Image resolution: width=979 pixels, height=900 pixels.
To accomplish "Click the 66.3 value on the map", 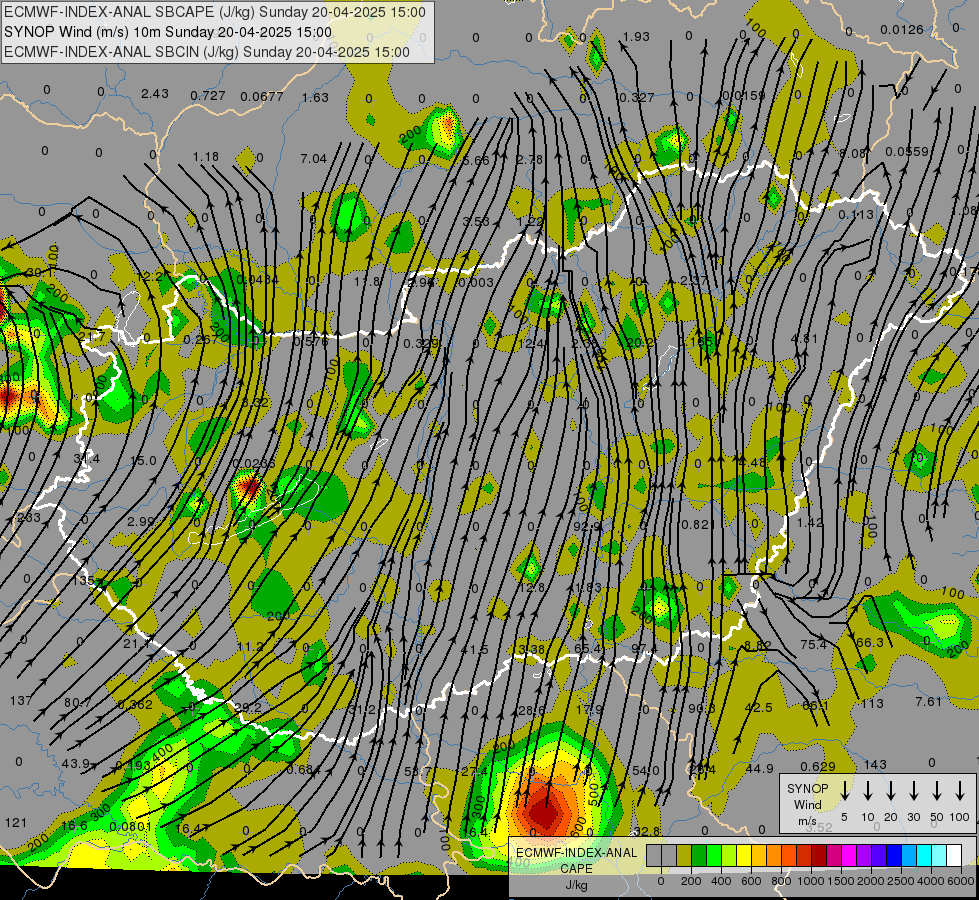I will pos(870,642).
